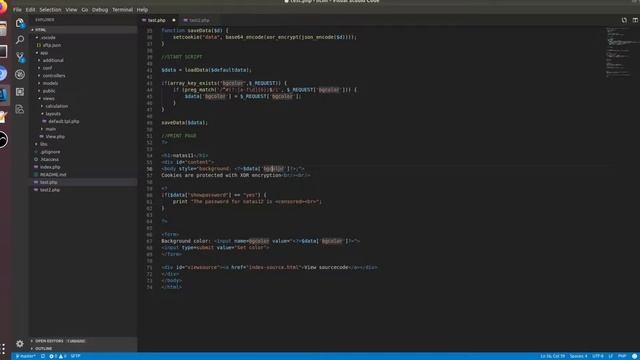Collapse the HTML root folder
Screen dimensions: 640x360
pyautogui.click(x=40, y=30)
